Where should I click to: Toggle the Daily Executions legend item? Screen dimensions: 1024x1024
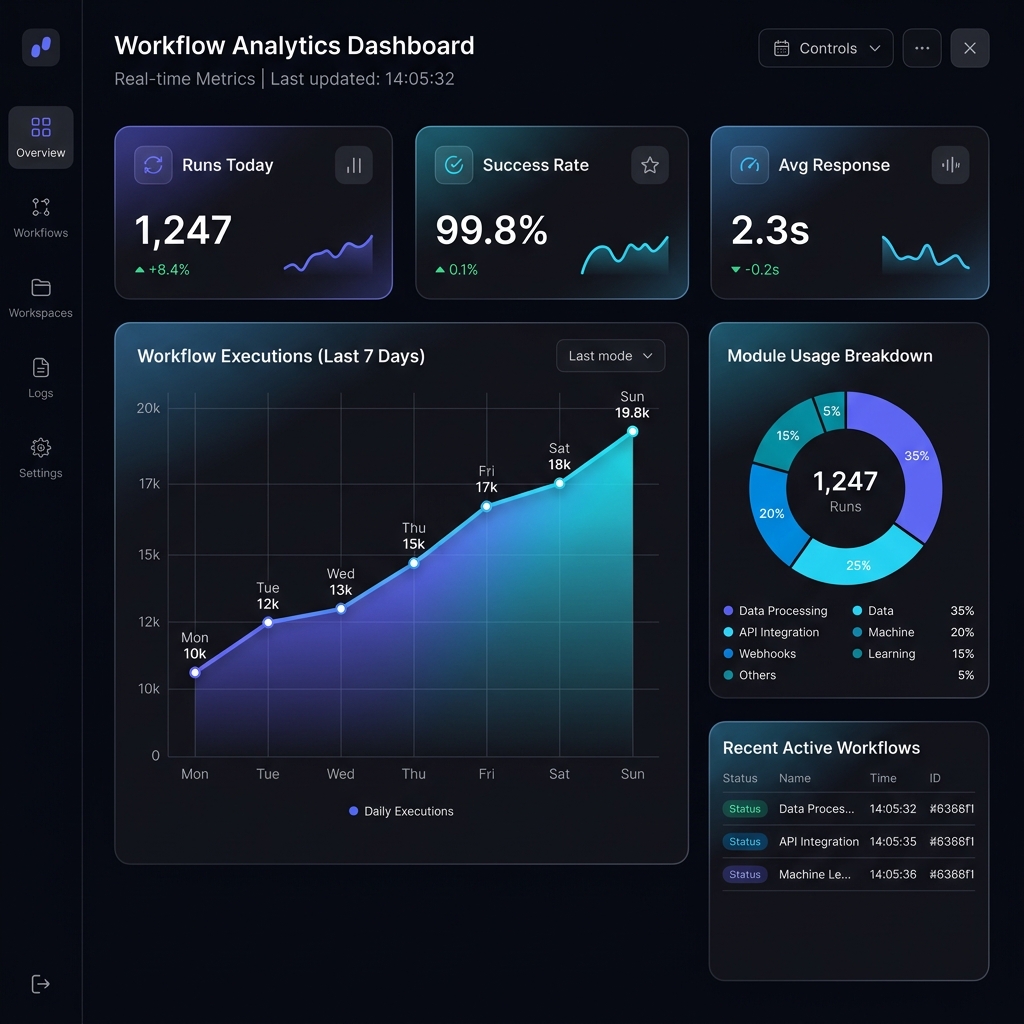(x=401, y=811)
